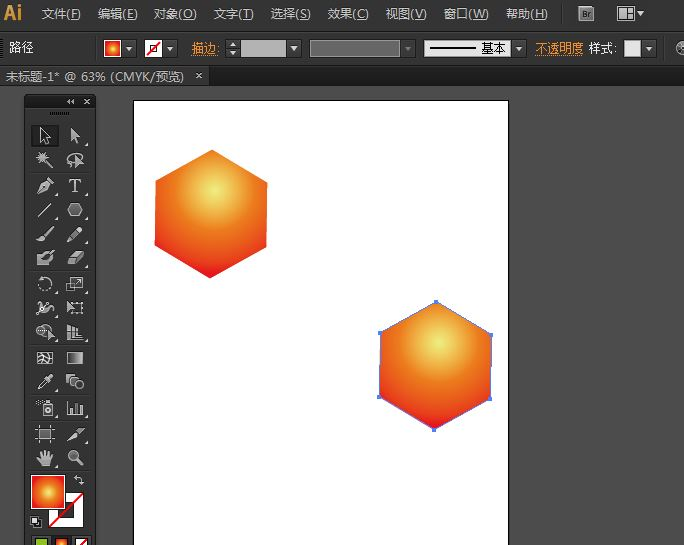Choose the Zoom magnifier tool

[75, 458]
